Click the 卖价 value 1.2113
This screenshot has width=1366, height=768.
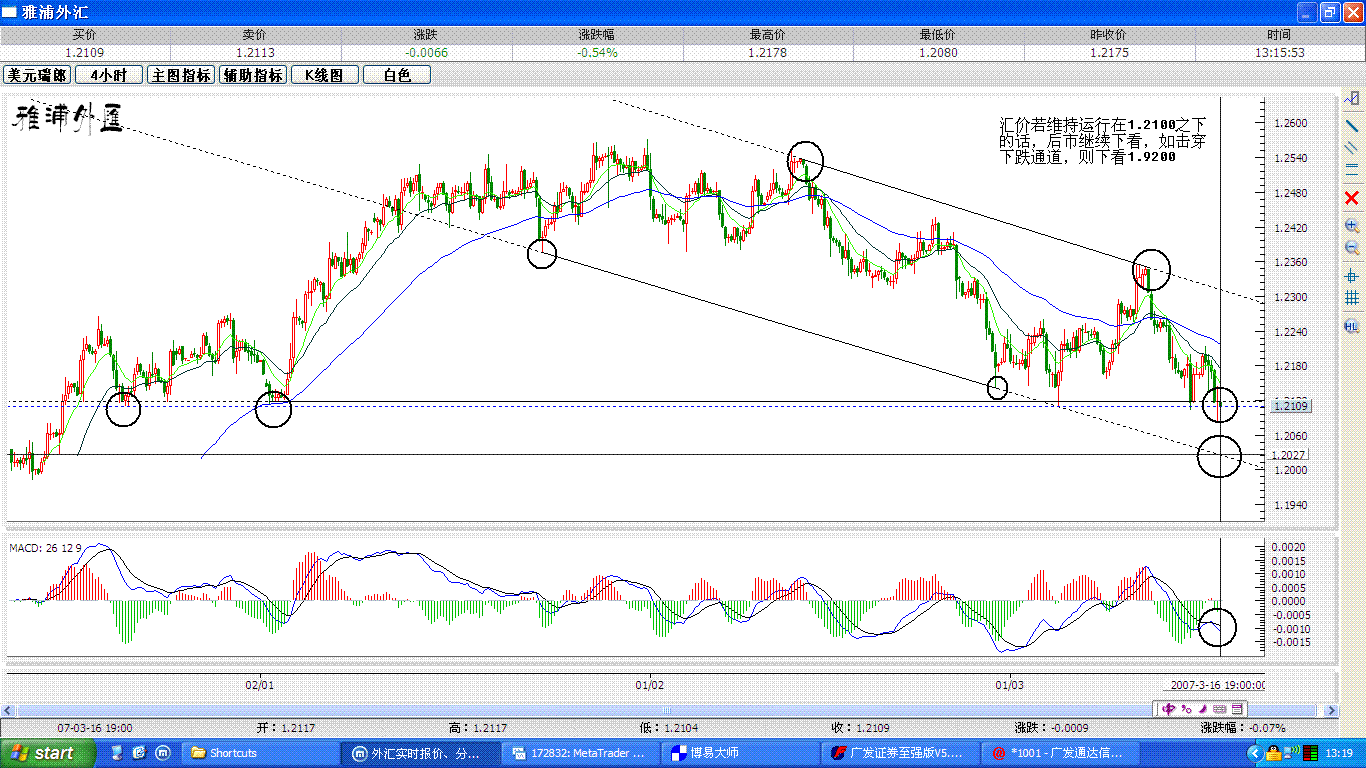[256, 52]
